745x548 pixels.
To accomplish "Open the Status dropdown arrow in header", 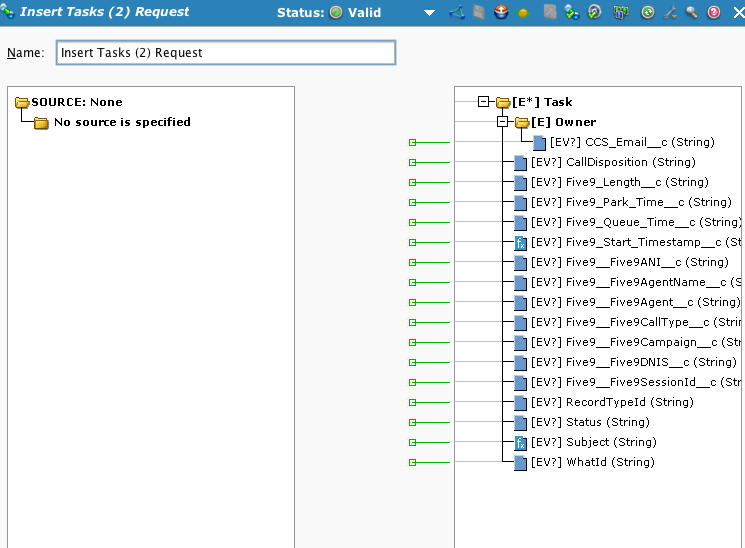I will click(429, 13).
